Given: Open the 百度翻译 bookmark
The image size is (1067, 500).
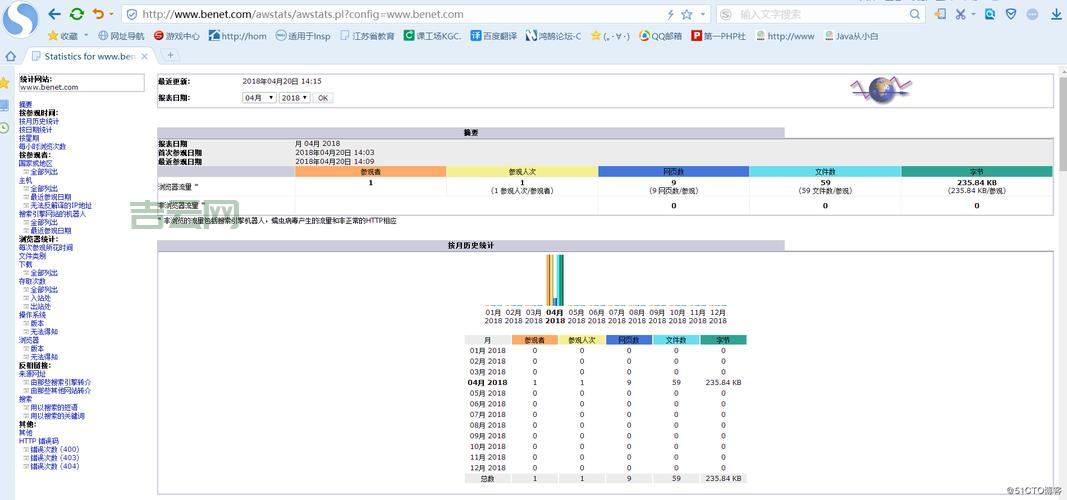Looking at the screenshot, I should (x=494, y=36).
